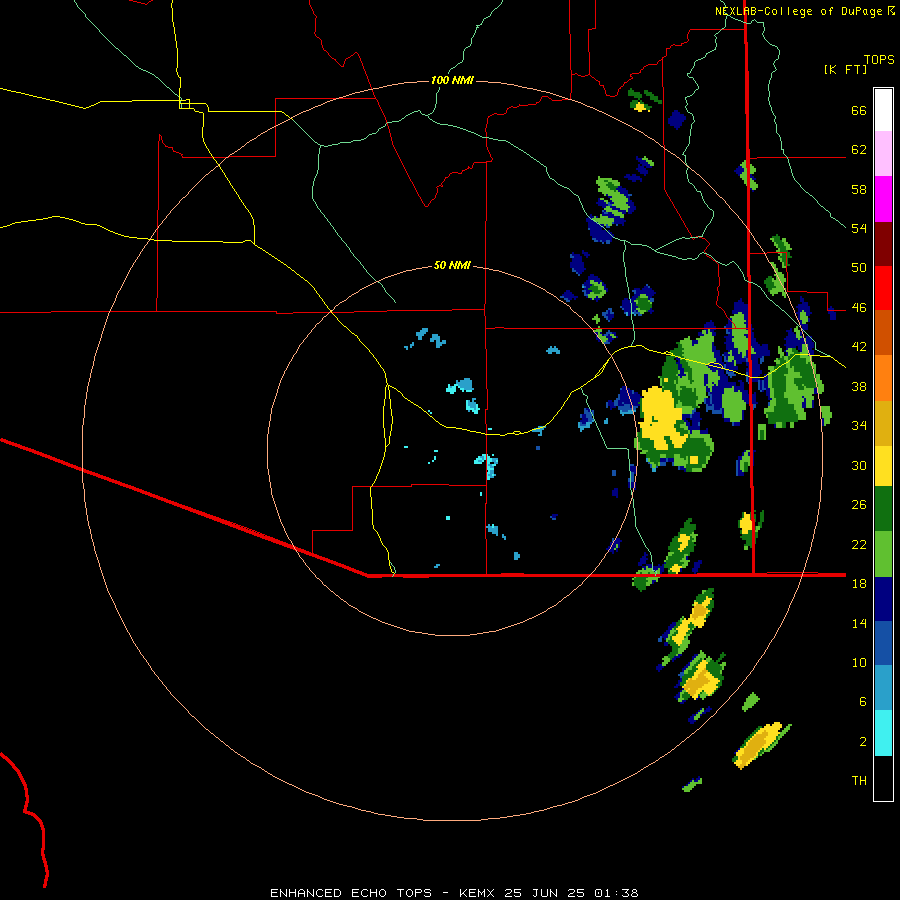The height and width of the screenshot is (900, 900).
Task: Click the 58 legend value
Action: pyautogui.click(x=859, y=189)
